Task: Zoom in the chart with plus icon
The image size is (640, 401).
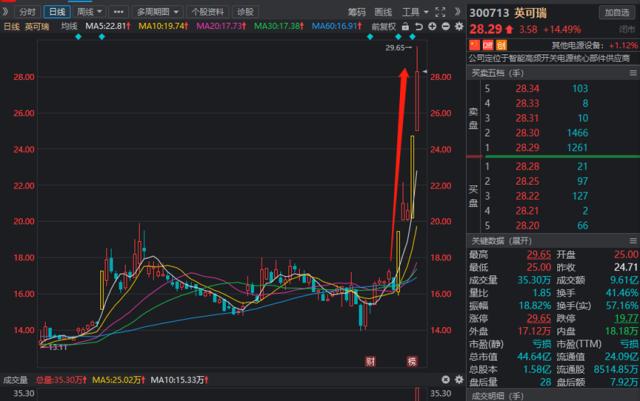Action: pyautogui.click(x=431, y=26)
